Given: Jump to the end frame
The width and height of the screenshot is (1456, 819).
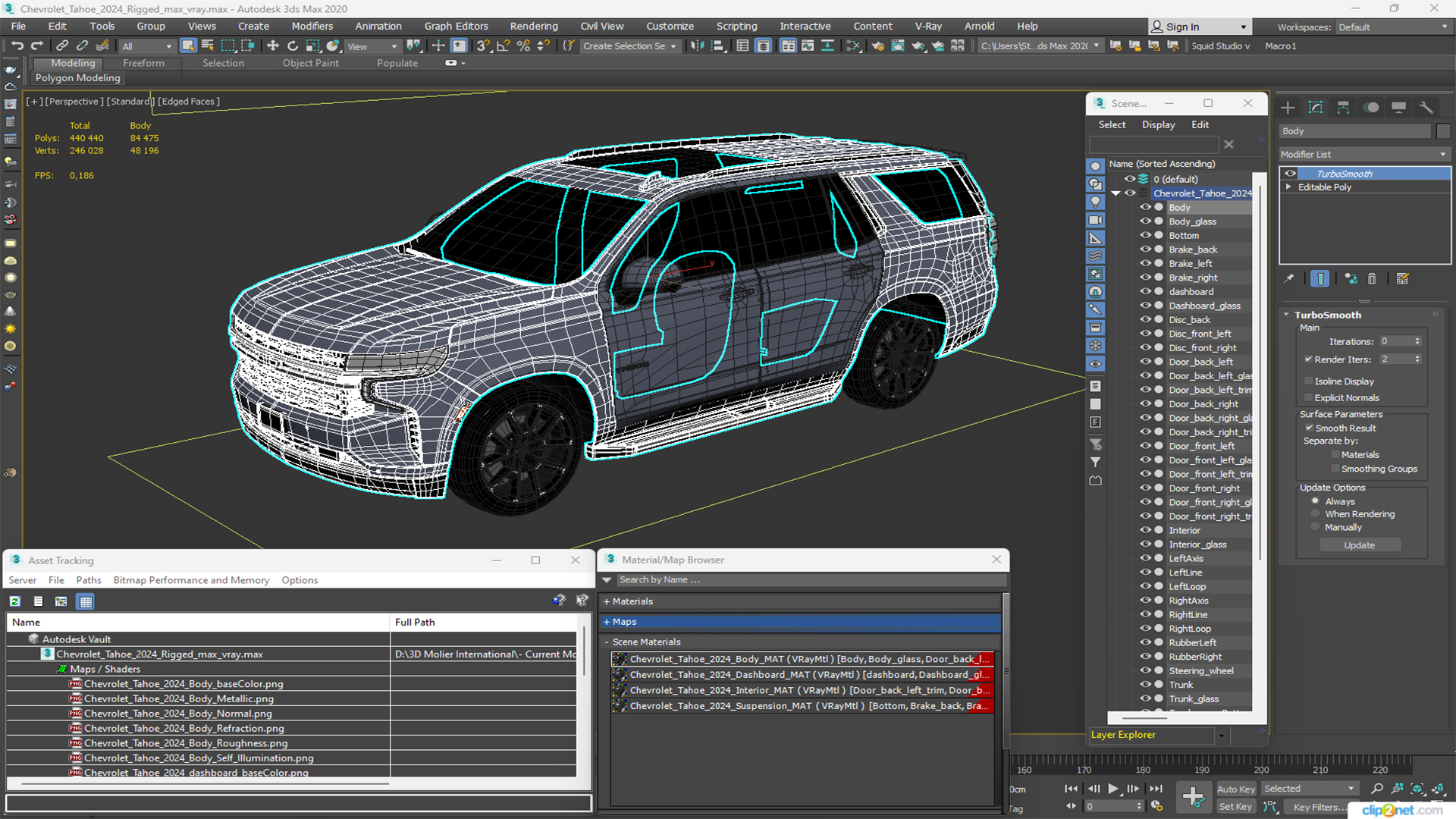Looking at the screenshot, I should (1156, 789).
